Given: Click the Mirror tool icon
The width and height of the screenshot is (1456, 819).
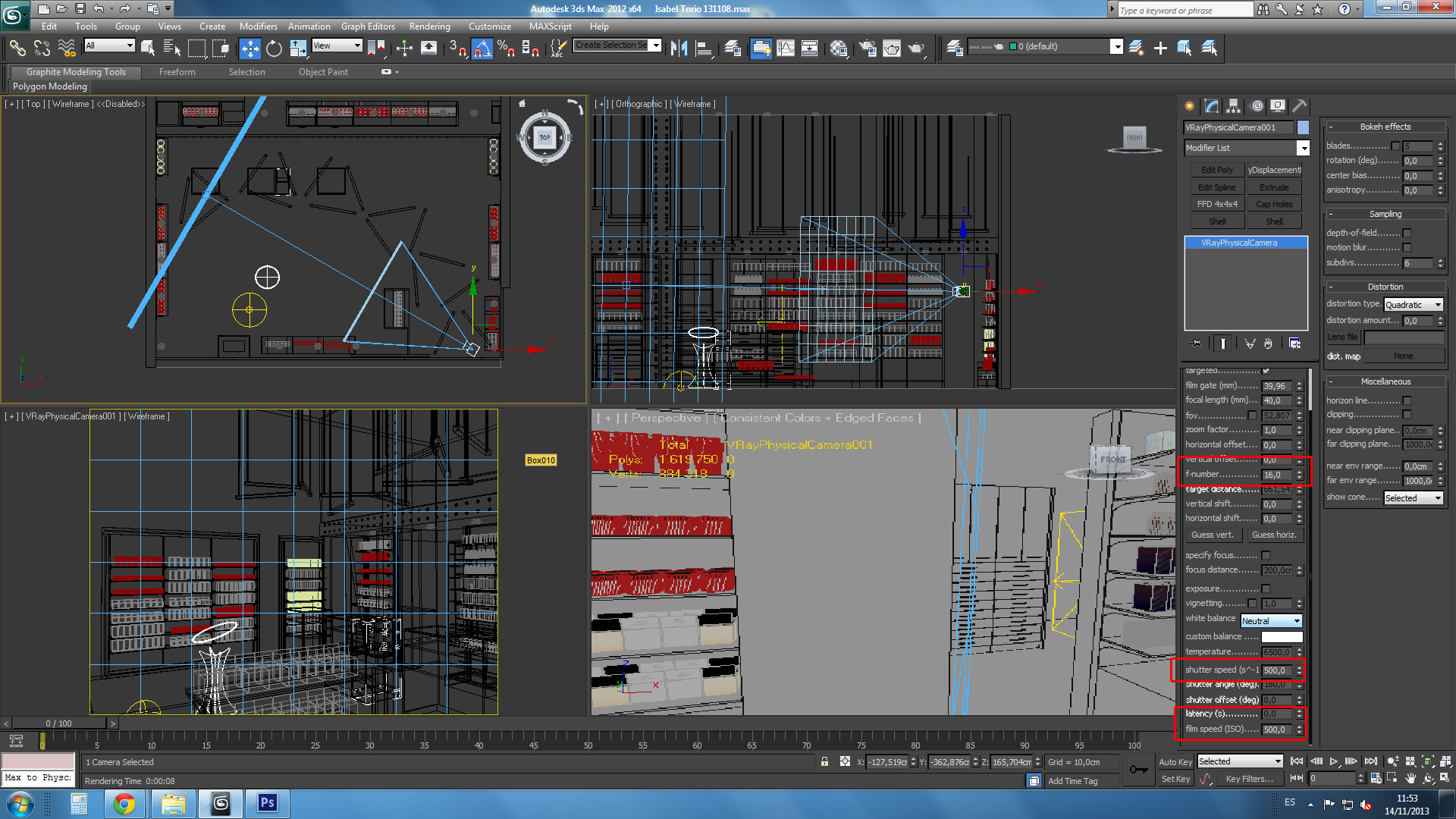Looking at the screenshot, I should point(679,49).
